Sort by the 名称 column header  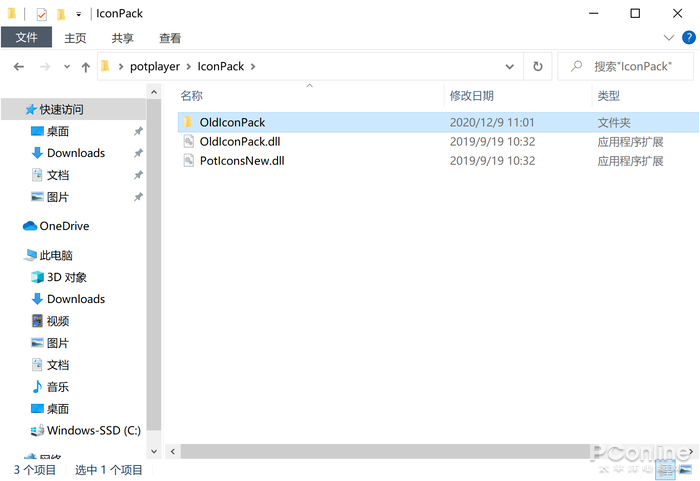[x=192, y=96]
